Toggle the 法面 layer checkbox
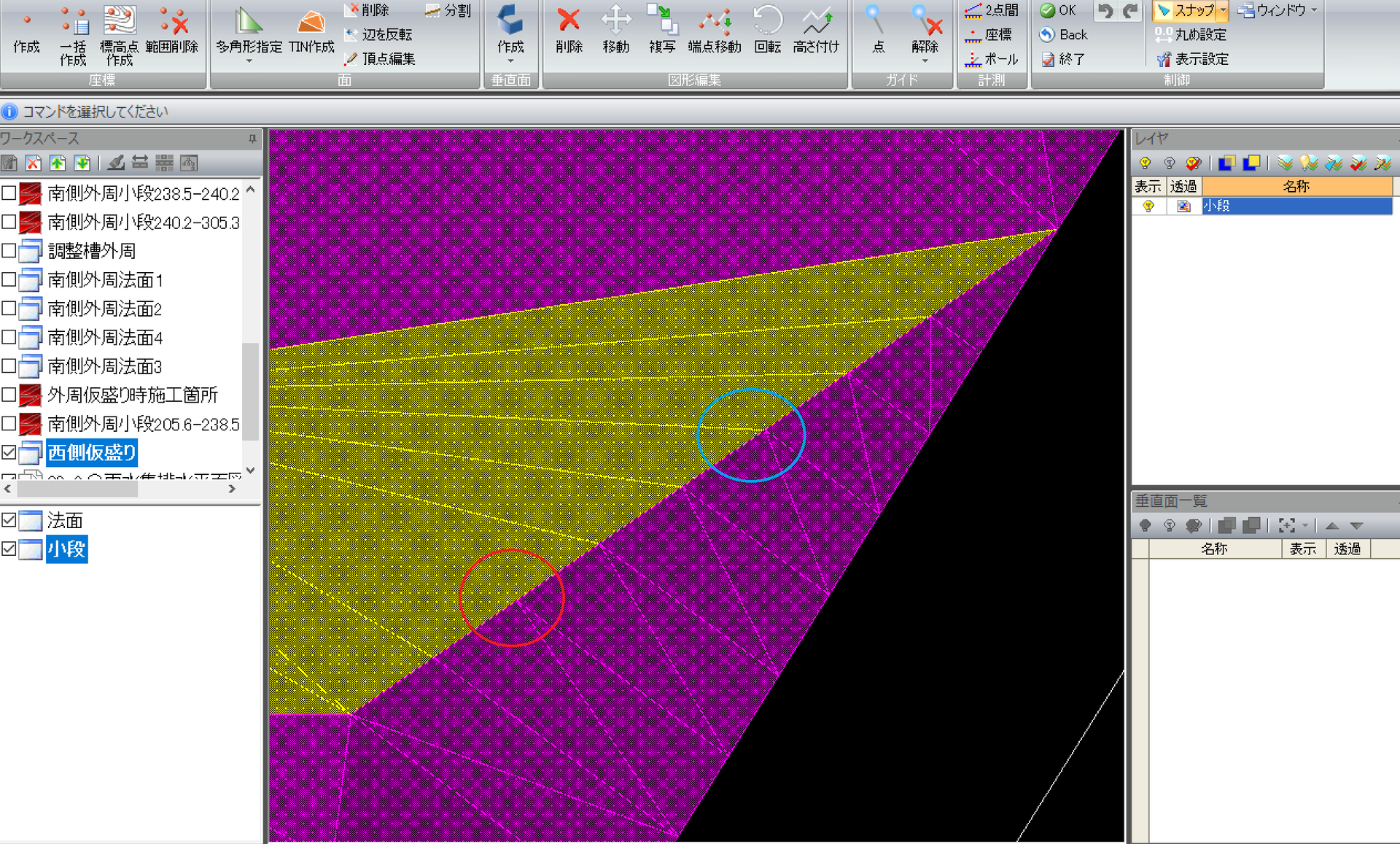 click(x=9, y=520)
